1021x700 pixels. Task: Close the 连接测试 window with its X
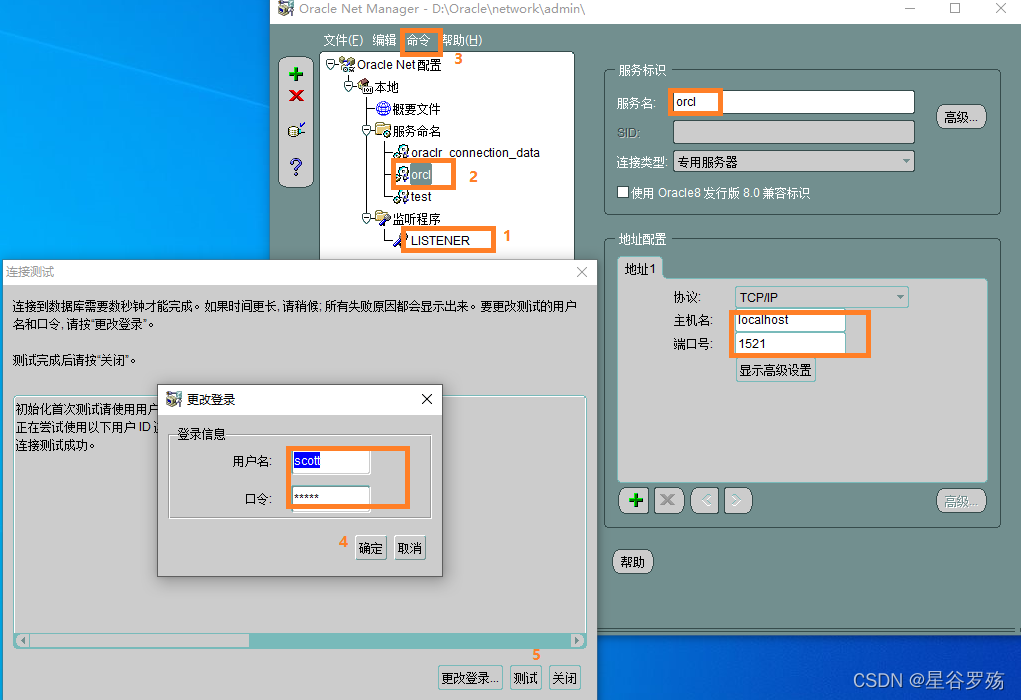click(x=582, y=272)
